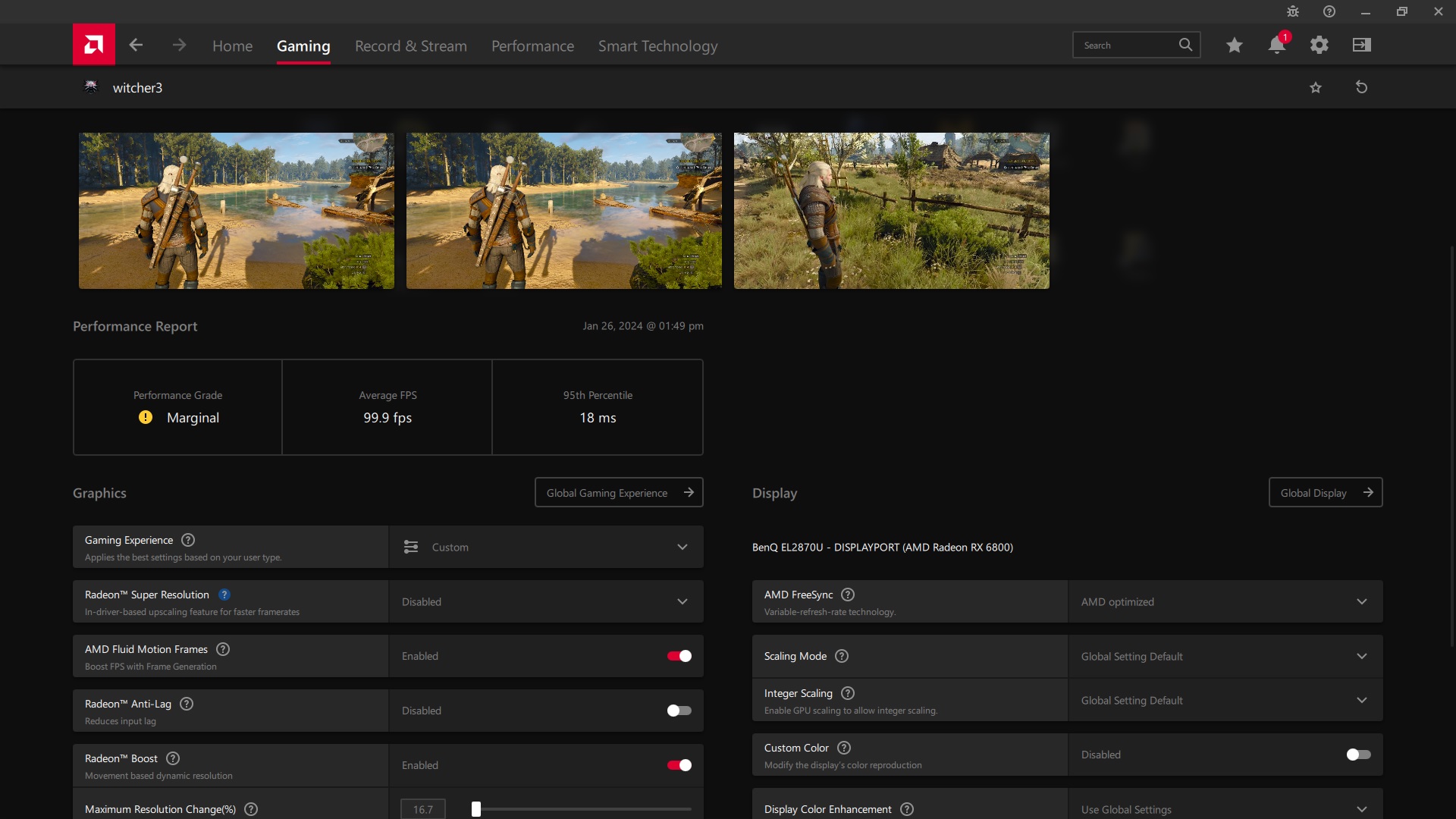The height and width of the screenshot is (819, 1456).
Task: Open notifications bell icon
Action: [x=1276, y=45]
